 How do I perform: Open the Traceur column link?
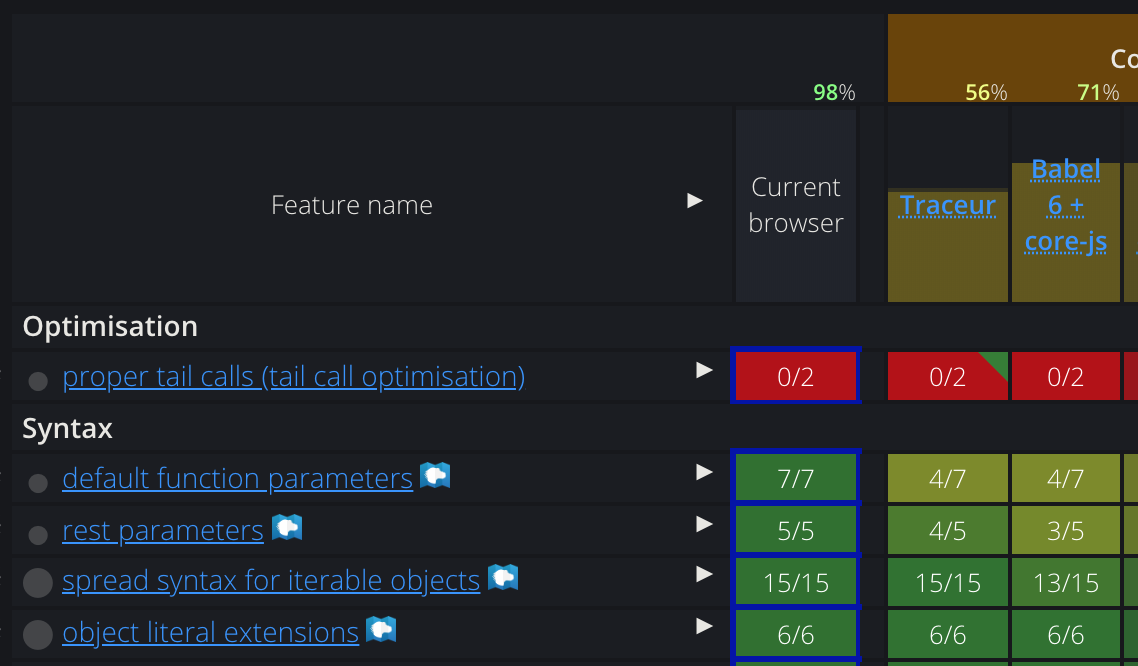(946, 205)
